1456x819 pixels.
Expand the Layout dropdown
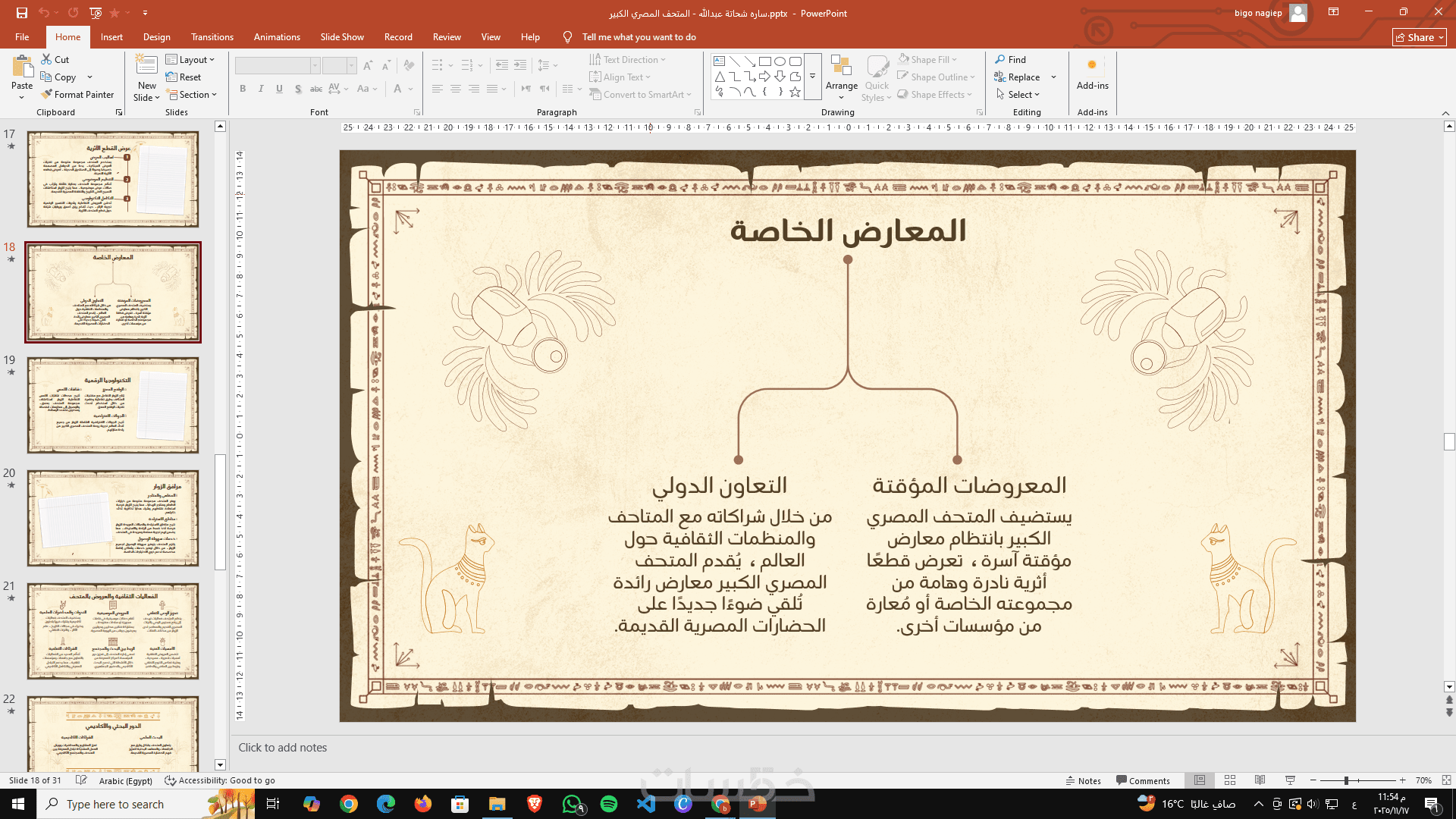(190, 60)
